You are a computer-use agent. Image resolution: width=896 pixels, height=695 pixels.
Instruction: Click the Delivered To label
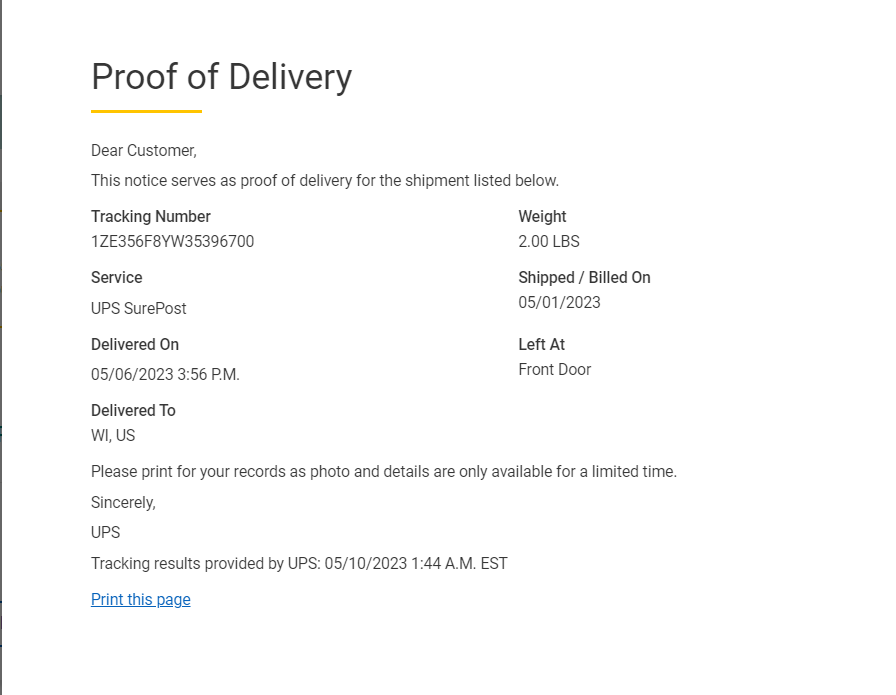(133, 410)
